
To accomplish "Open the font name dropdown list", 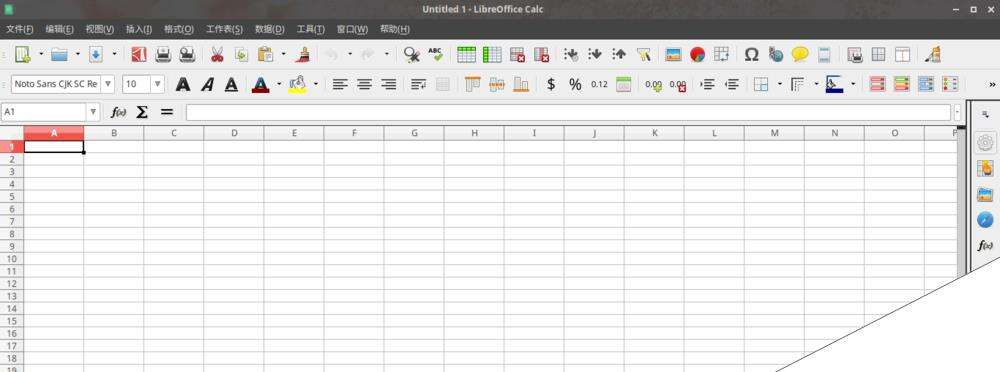I will point(108,84).
